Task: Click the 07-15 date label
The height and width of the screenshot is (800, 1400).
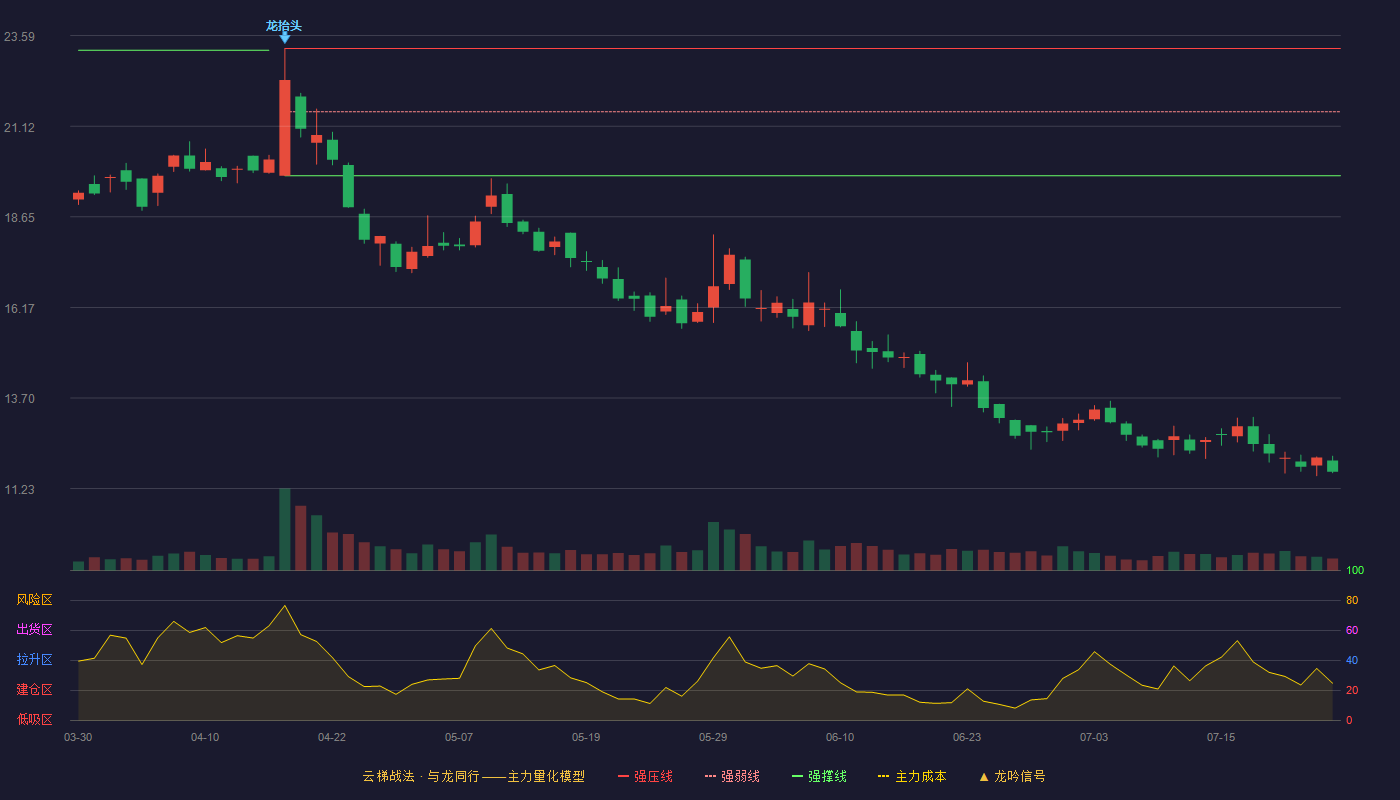Action: coord(1221,737)
